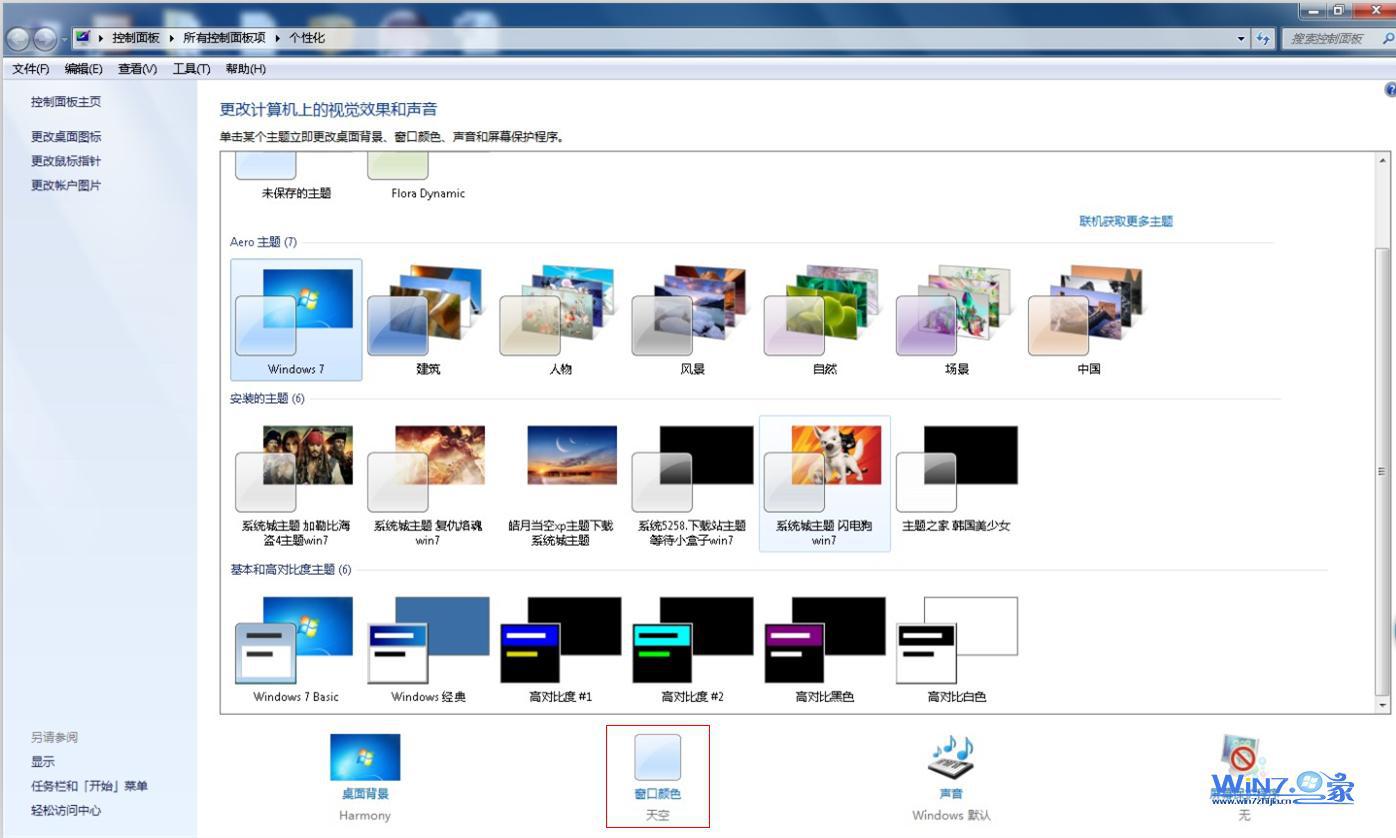The image size is (1396, 838).
Task: Click the Aero 主题 (7) group header
Action: click(263, 242)
